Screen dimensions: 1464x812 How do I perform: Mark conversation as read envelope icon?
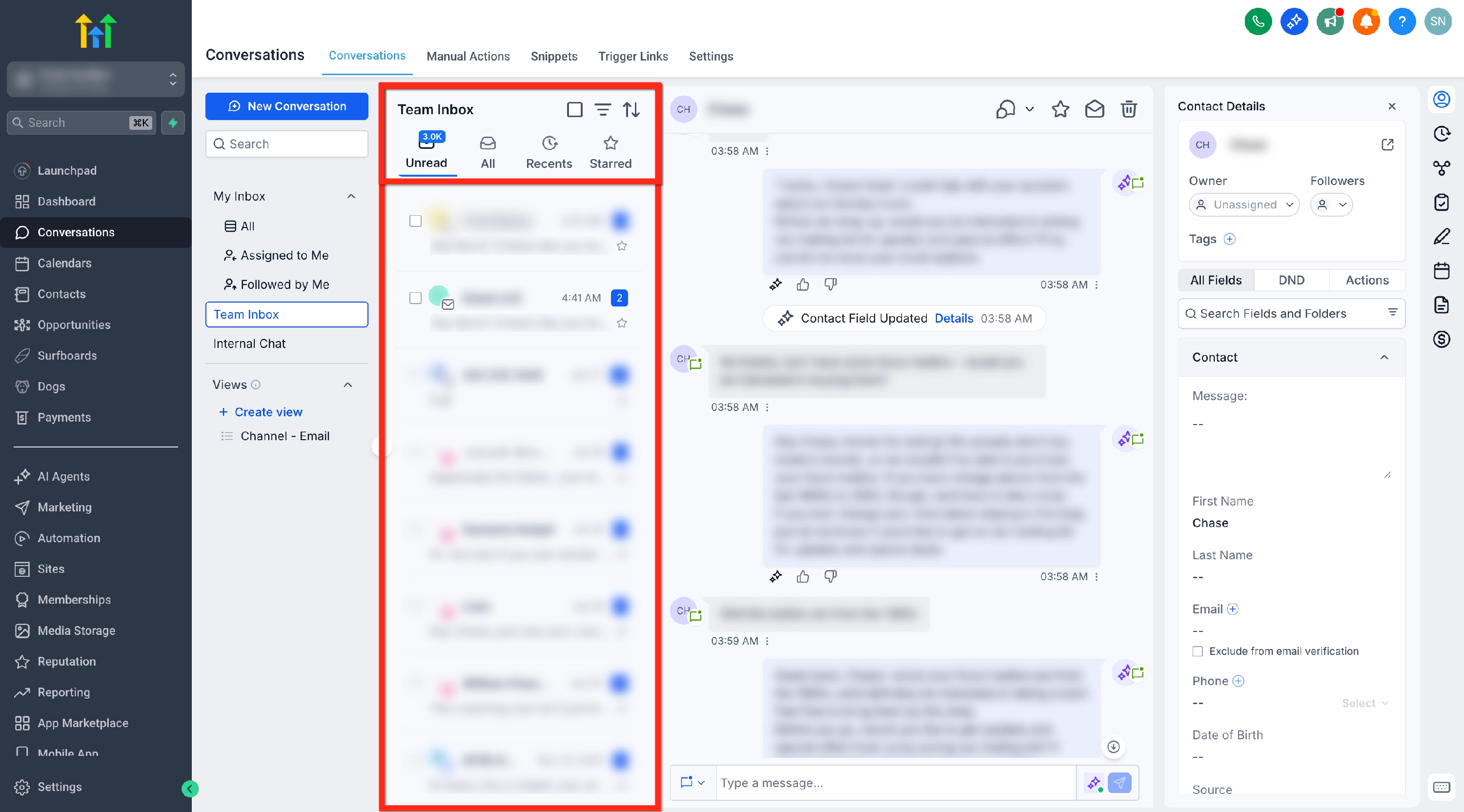[1094, 108]
